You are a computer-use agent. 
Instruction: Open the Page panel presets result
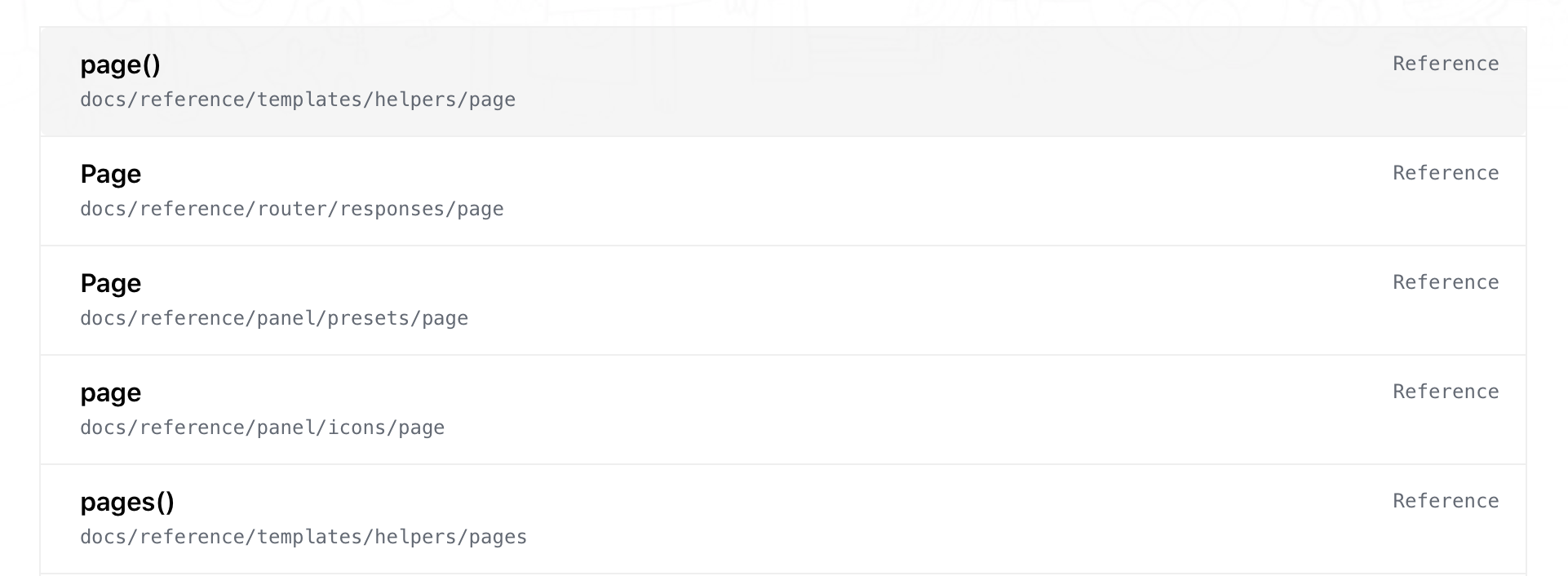click(110, 283)
